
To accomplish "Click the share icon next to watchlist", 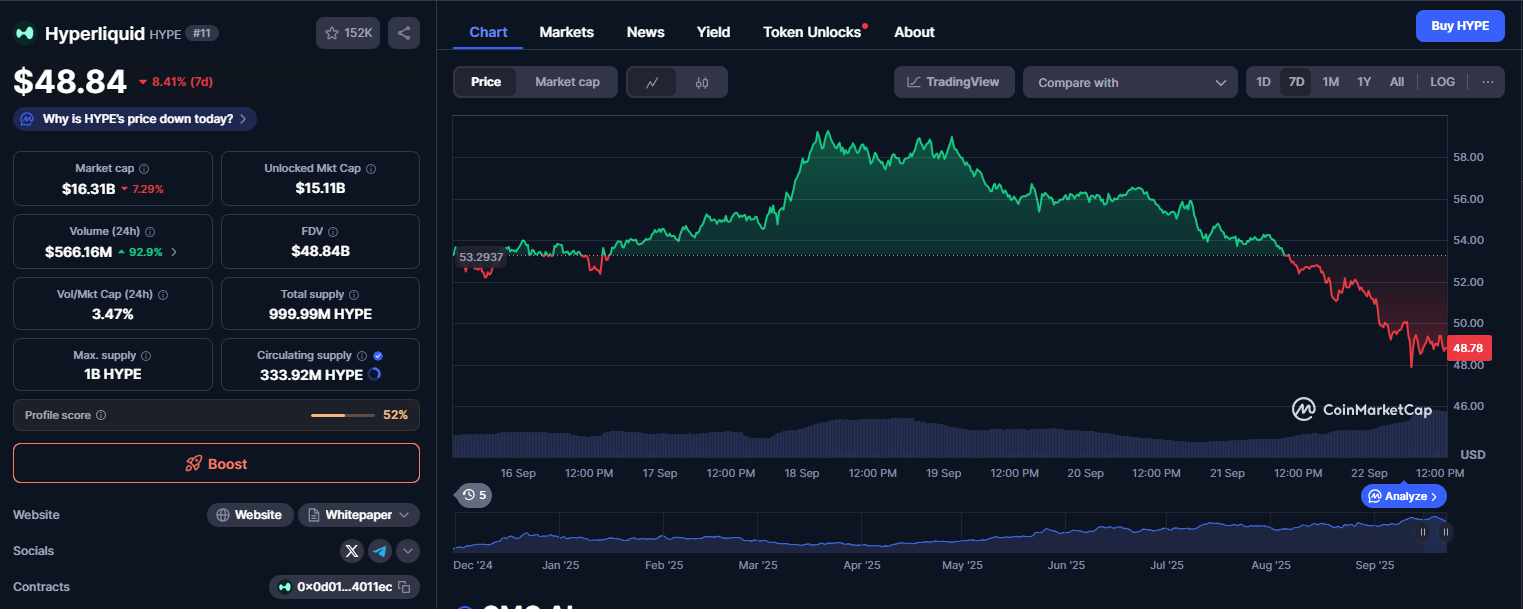I will tap(404, 33).
